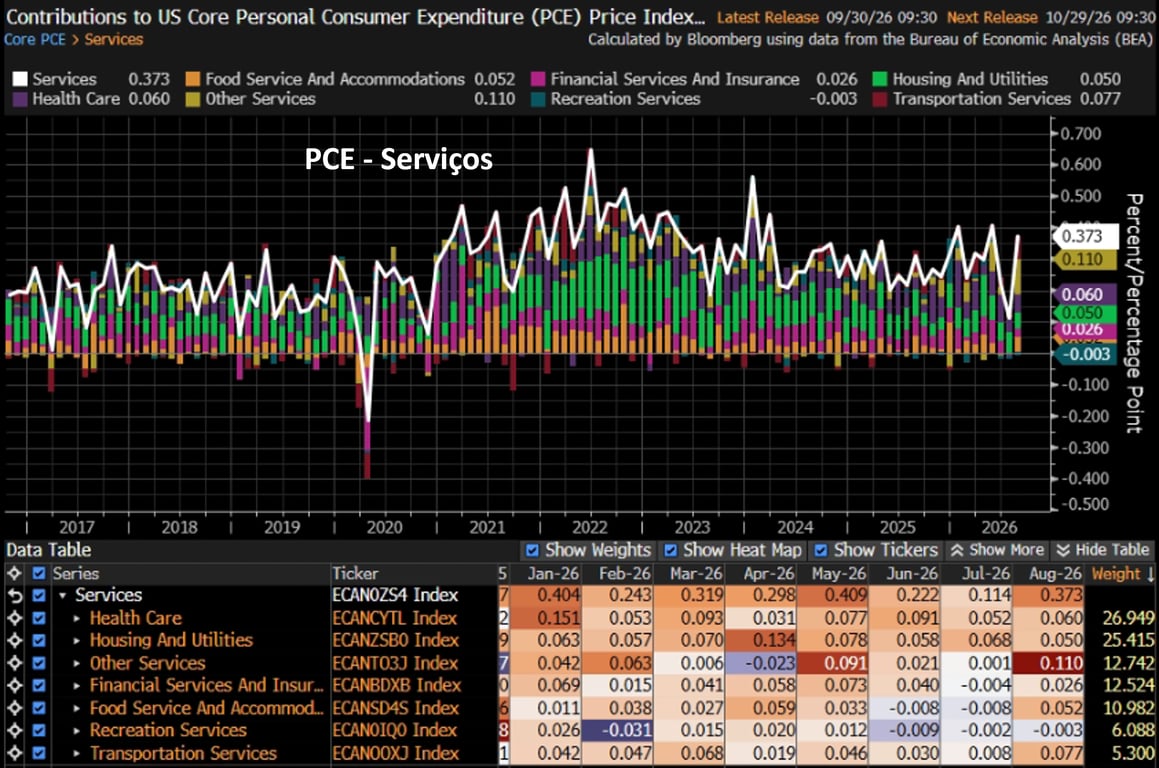The height and width of the screenshot is (768, 1159).
Task: Select the Jan-26 column header
Action: pyautogui.click(x=554, y=574)
